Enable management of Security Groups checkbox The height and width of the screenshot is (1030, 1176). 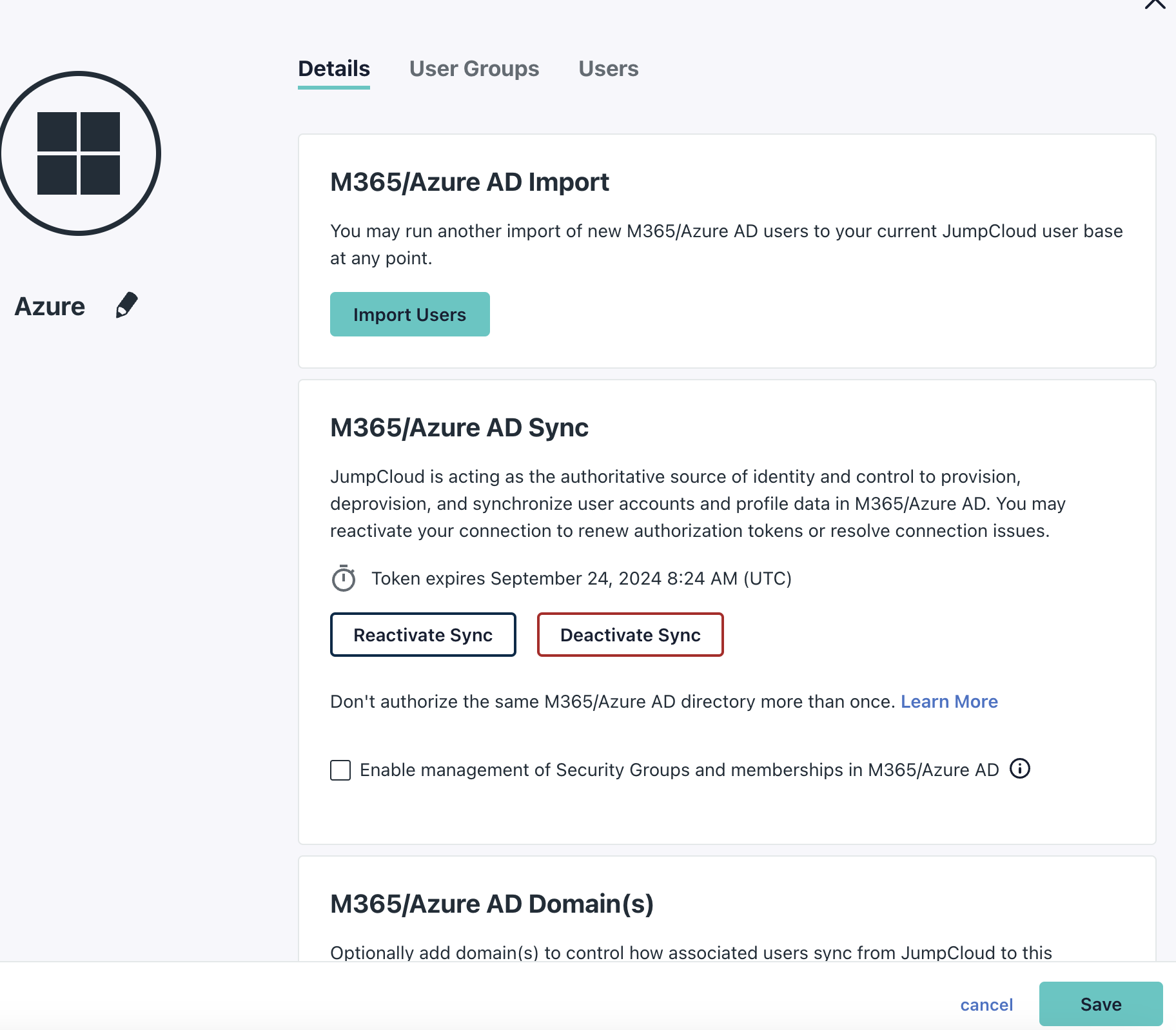(340, 770)
